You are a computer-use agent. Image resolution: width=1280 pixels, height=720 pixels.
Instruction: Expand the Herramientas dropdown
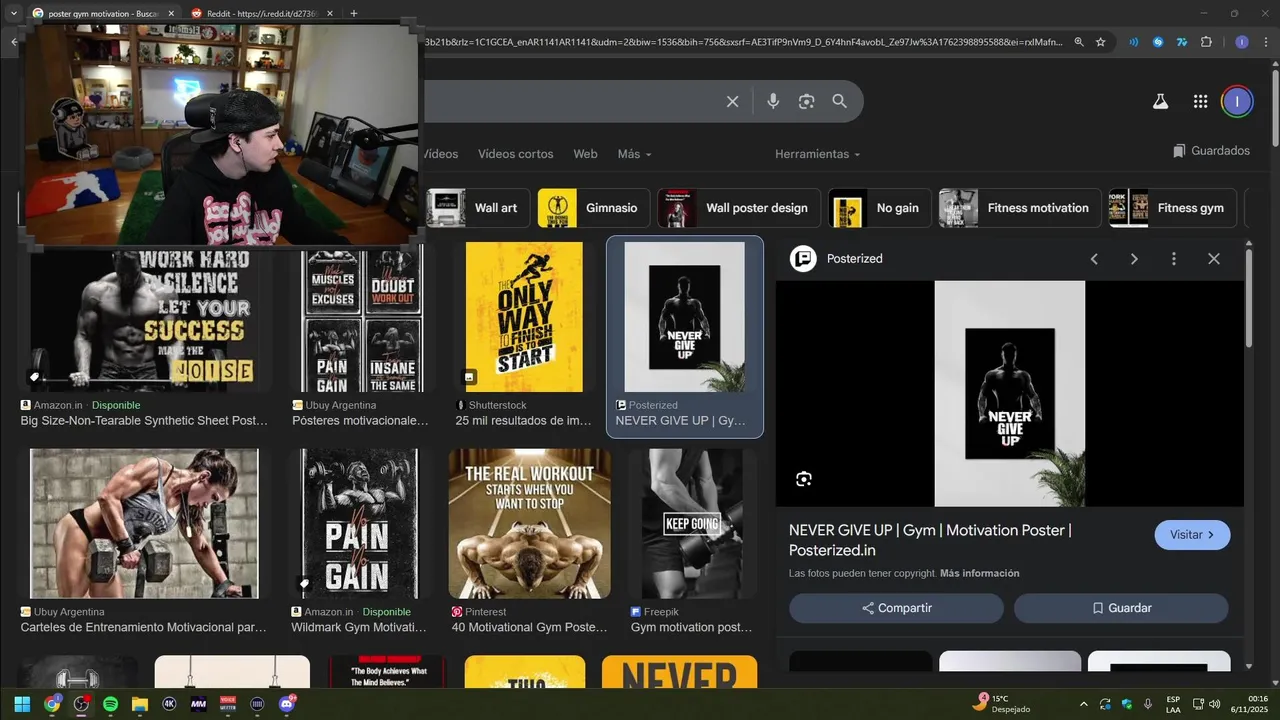(817, 154)
